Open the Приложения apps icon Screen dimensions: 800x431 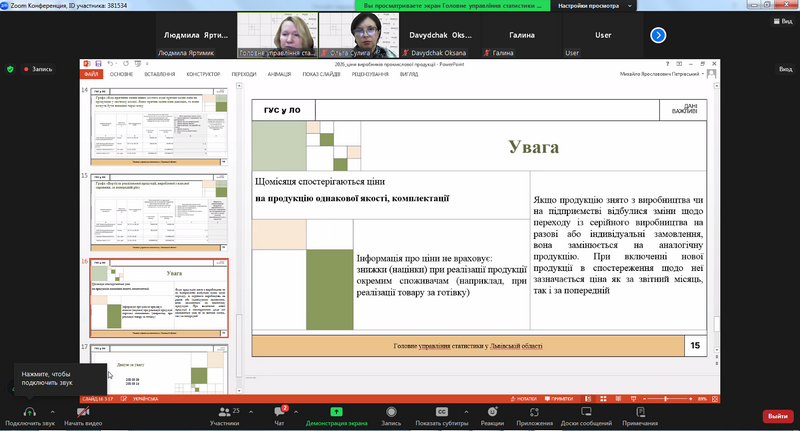click(535, 411)
